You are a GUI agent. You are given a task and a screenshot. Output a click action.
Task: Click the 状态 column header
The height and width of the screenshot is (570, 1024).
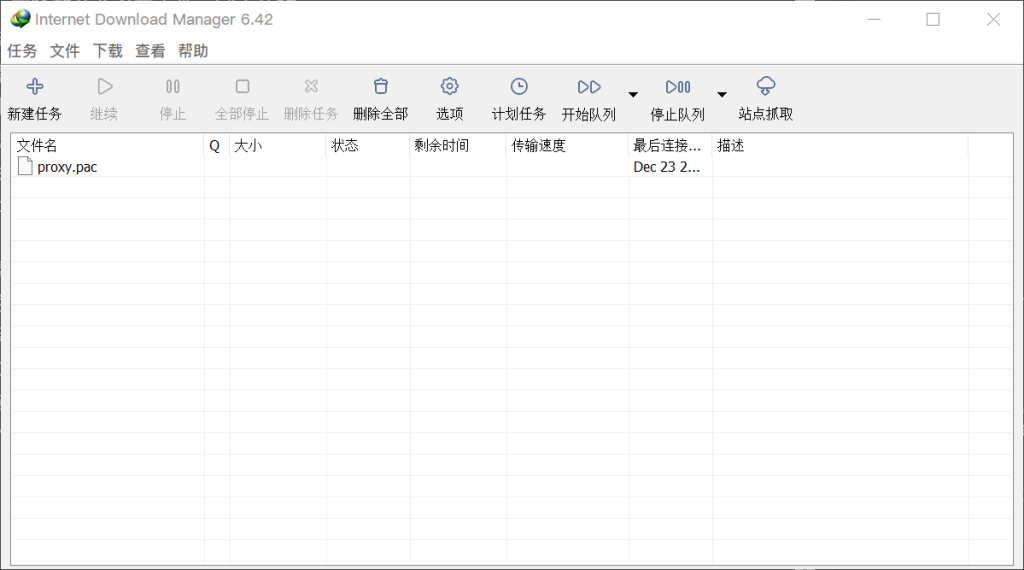click(x=367, y=146)
